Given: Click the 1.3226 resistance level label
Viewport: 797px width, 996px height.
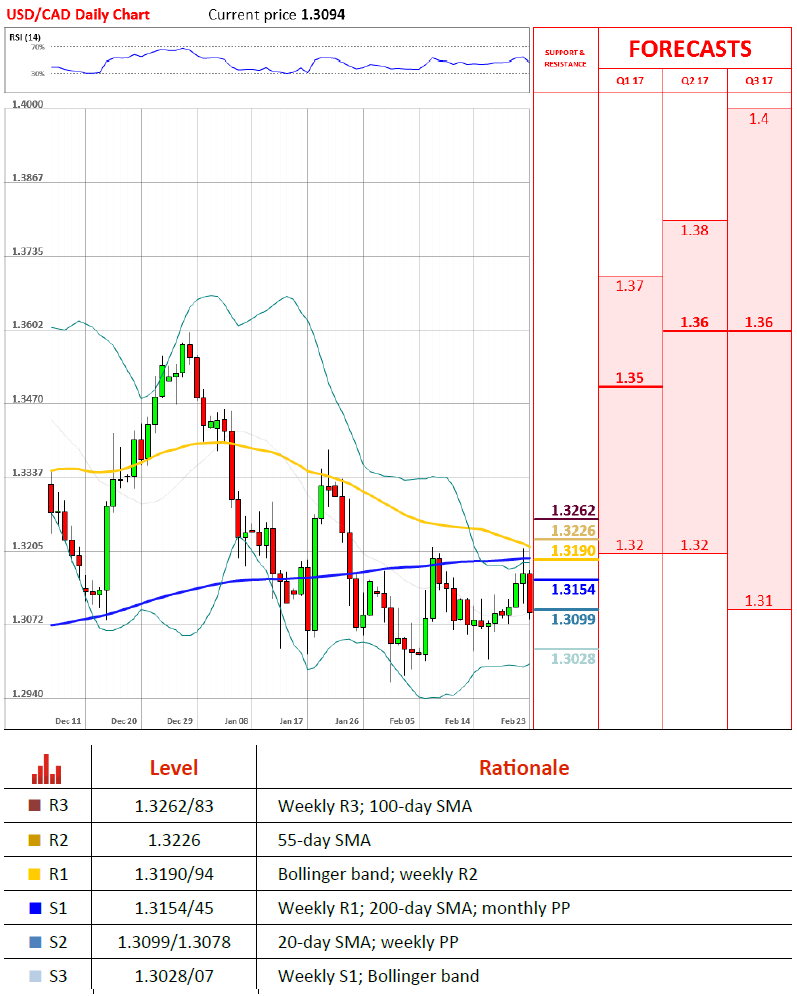Looking at the screenshot, I should pos(573,531).
